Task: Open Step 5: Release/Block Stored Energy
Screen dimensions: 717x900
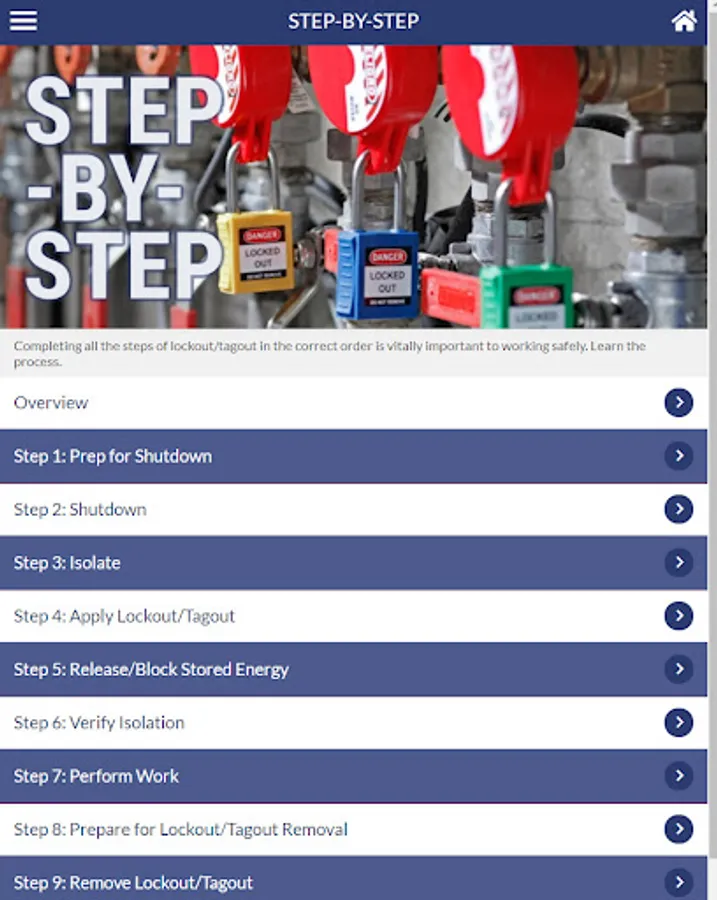Action: pyautogui.click(x=354, y=669)
